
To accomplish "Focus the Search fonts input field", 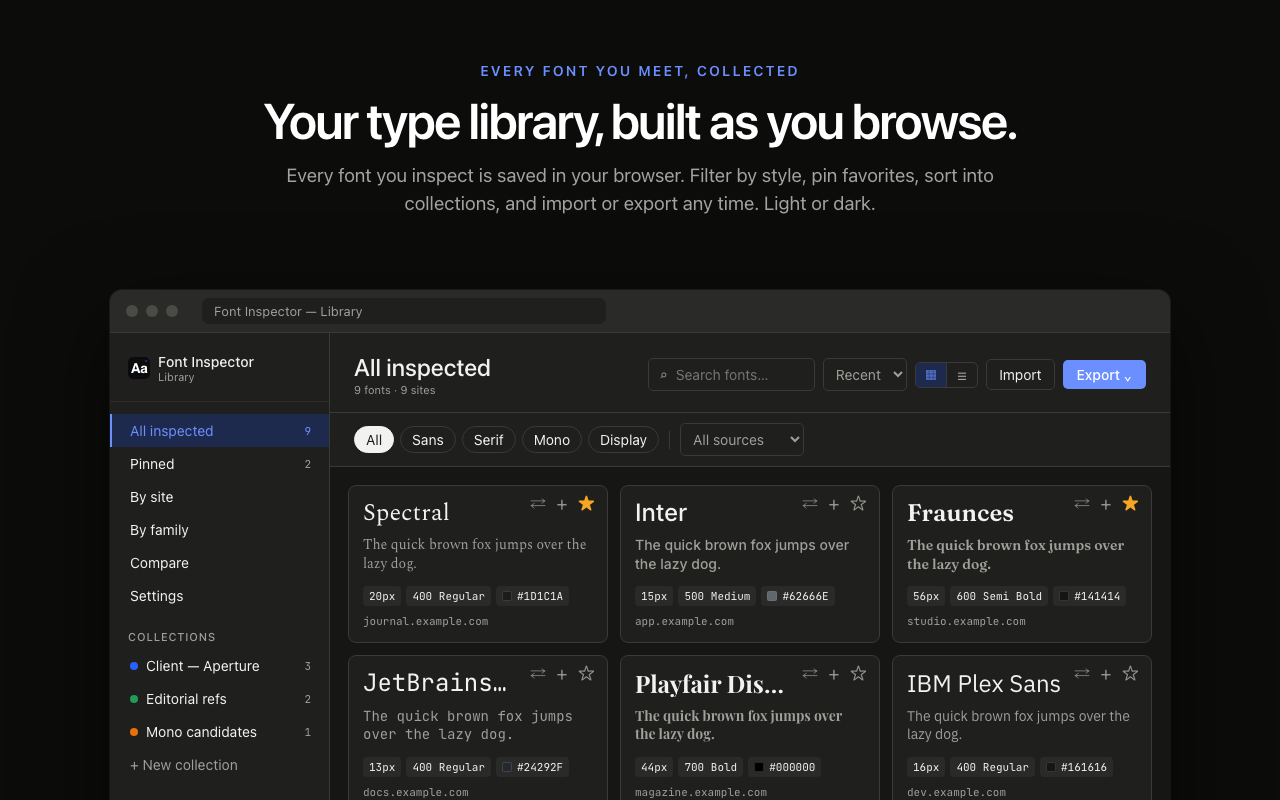I will pyautogui.click(x=732, y=375).
